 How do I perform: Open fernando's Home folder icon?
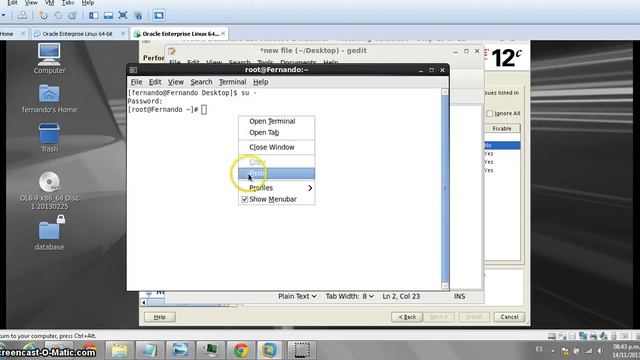(49, 99)
